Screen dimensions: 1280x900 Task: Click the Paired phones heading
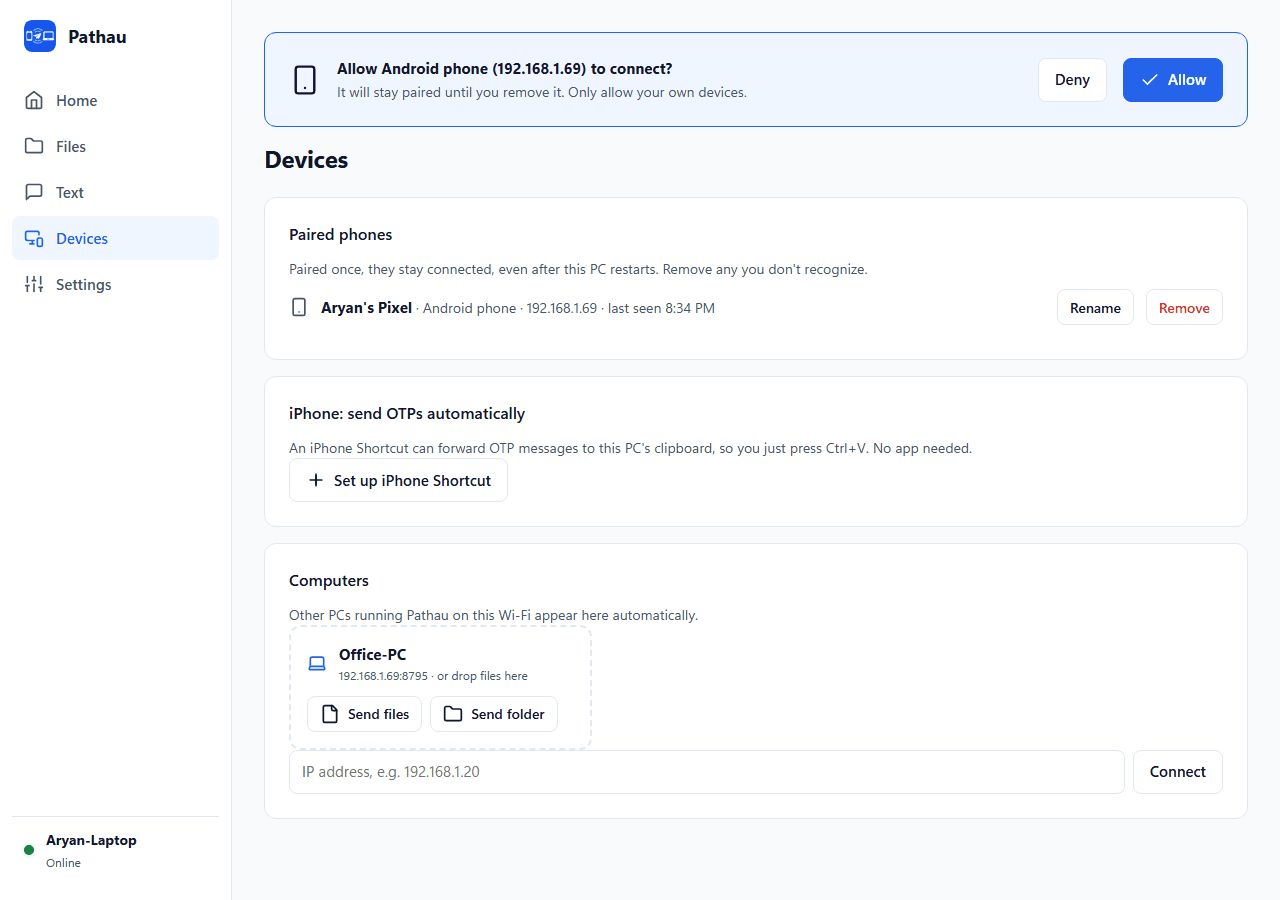341,235
